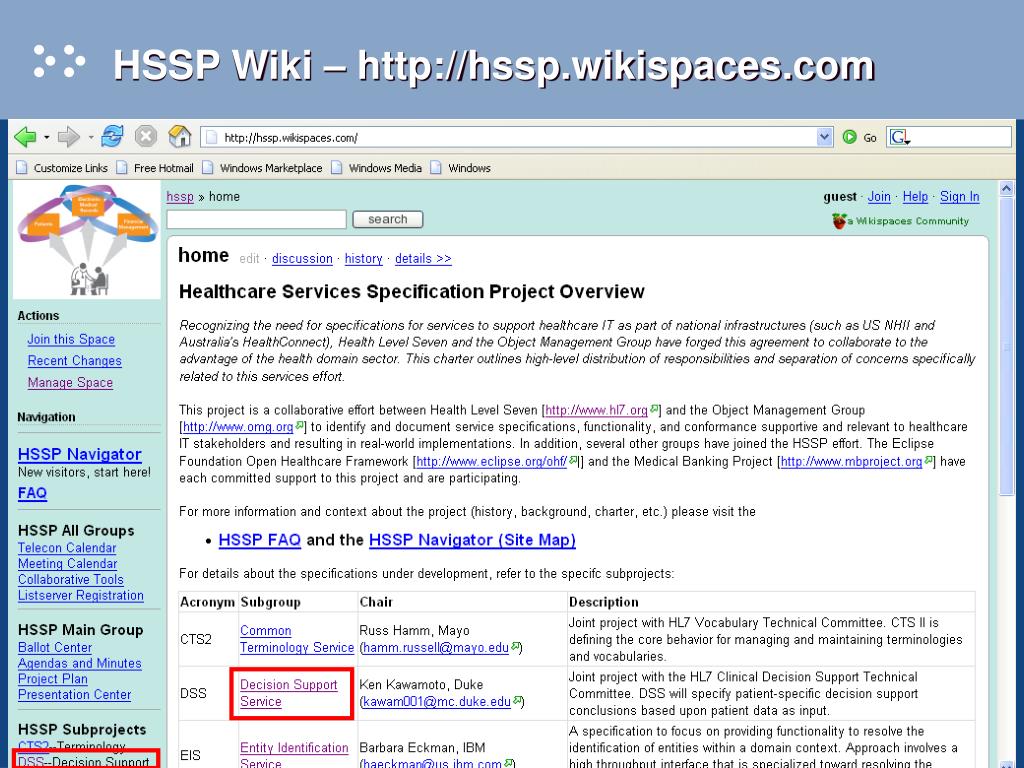
Task: Click Join this Space action
Action: [71, 340]
